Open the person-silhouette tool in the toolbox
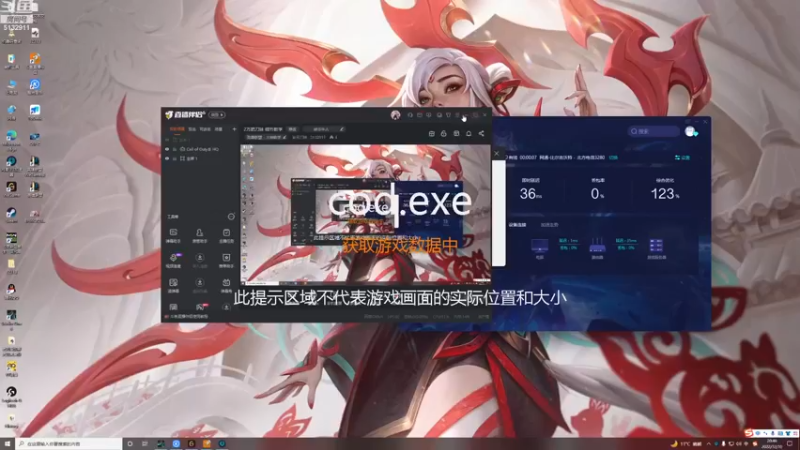The width and height of the screenshot is (800, 450). coord(199,235)
